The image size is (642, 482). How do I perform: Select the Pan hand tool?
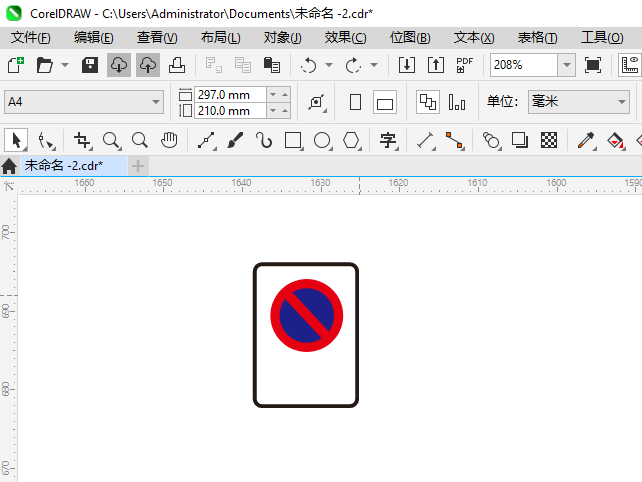pyautogui.click(x=169, y=140)
